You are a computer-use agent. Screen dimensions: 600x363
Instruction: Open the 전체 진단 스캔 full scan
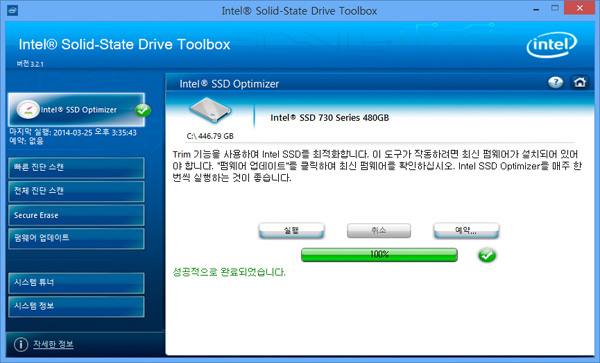coord(76,191)
